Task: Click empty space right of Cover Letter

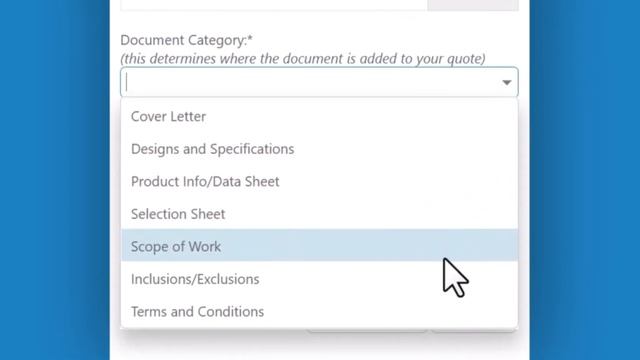Action: [361, 116]
